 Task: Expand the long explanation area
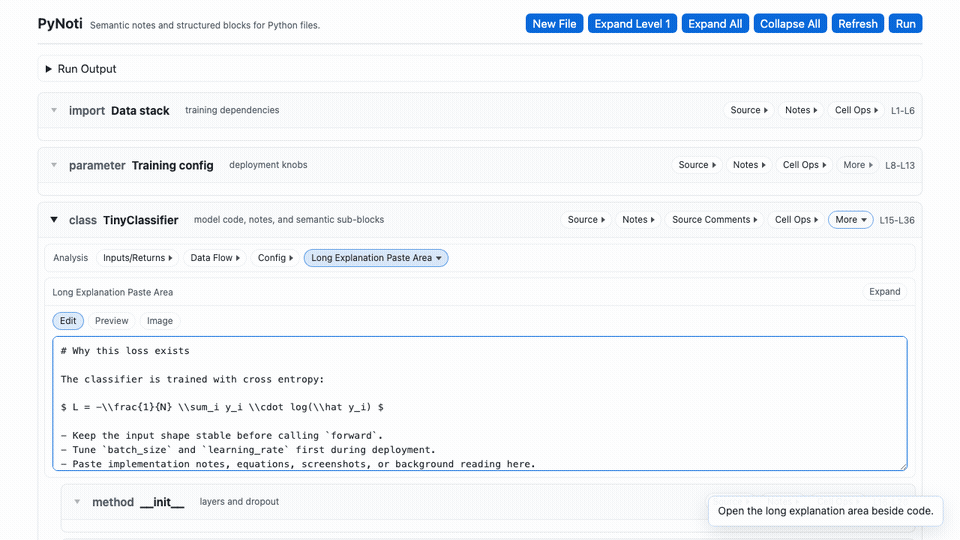[x=885, y=291]
